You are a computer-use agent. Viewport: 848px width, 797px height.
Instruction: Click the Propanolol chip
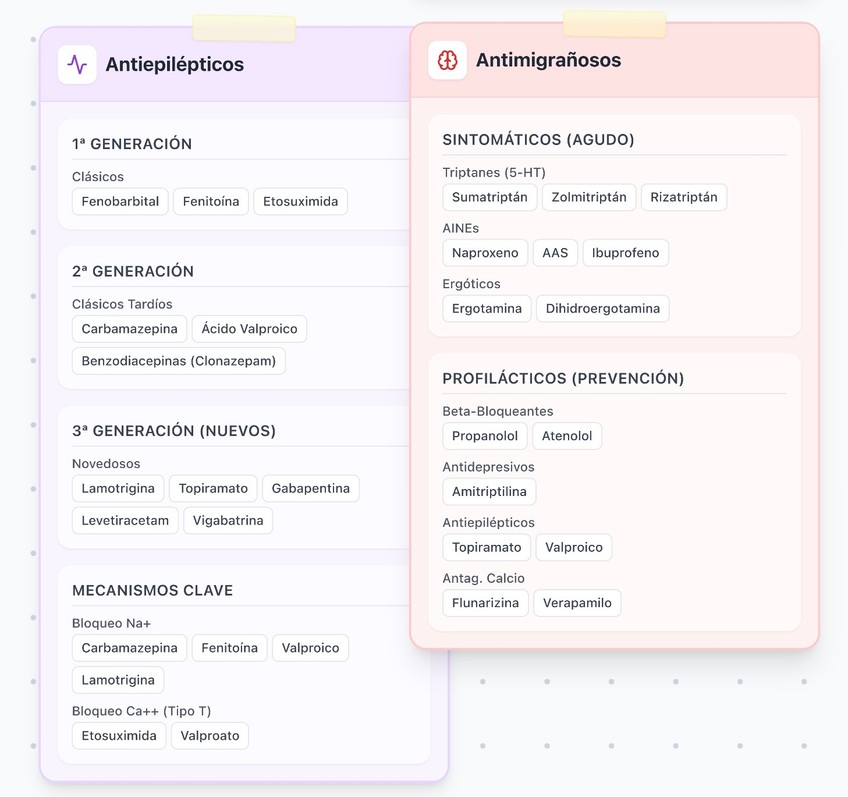(485, 436)
